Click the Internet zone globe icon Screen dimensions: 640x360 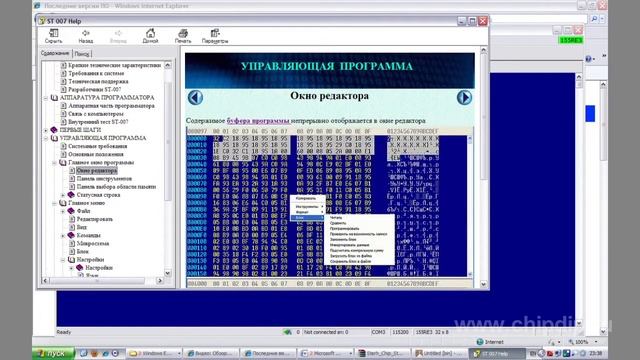coord(480,342)
